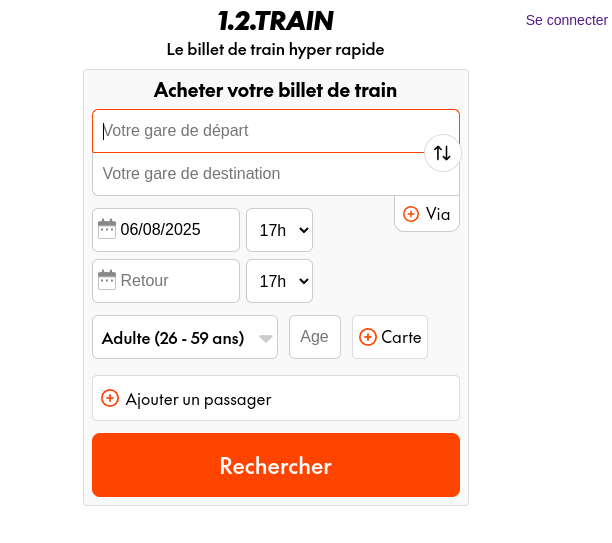The height and width of the screenshot is (543, 612).
Task: Click the Age input field
Action: click(315, 337)
